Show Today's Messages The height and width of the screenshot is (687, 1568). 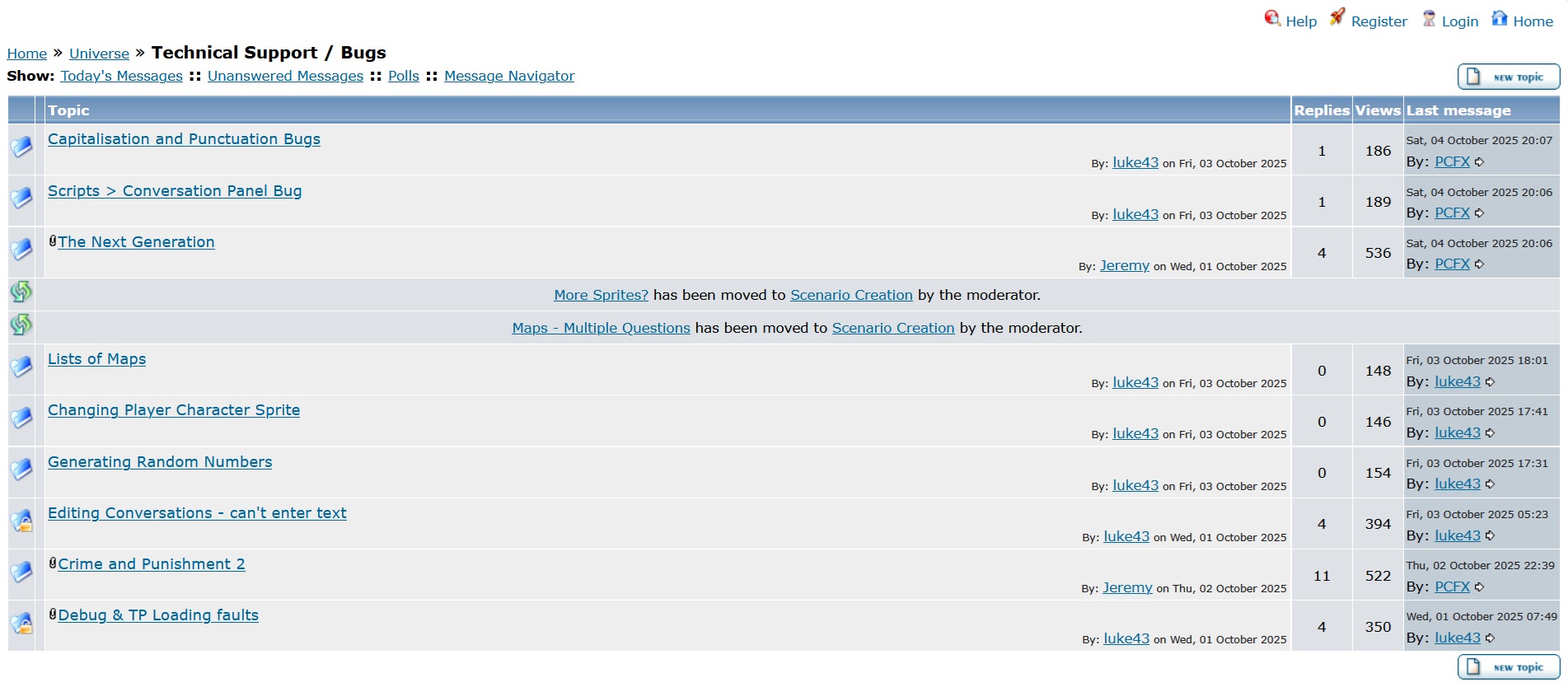(x=121, y=76)
